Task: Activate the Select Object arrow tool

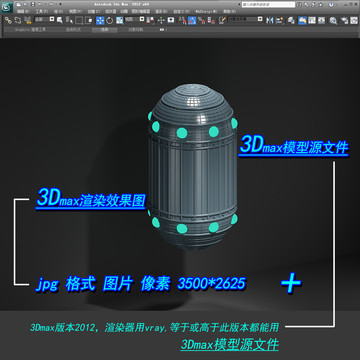Action: [60, 20]
